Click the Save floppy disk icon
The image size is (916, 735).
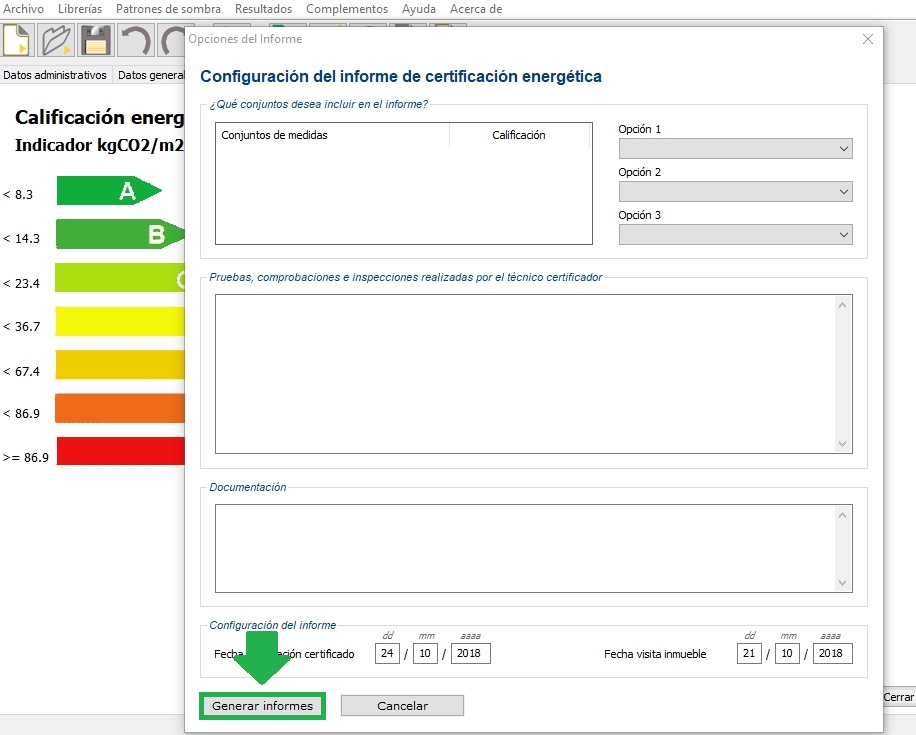(95, 43)
